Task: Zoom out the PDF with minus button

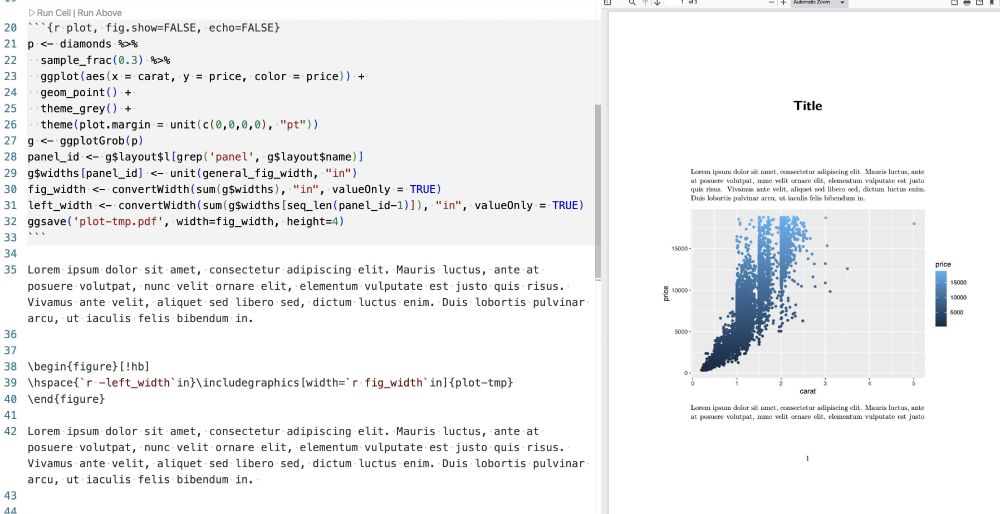Action: (772, 3)
